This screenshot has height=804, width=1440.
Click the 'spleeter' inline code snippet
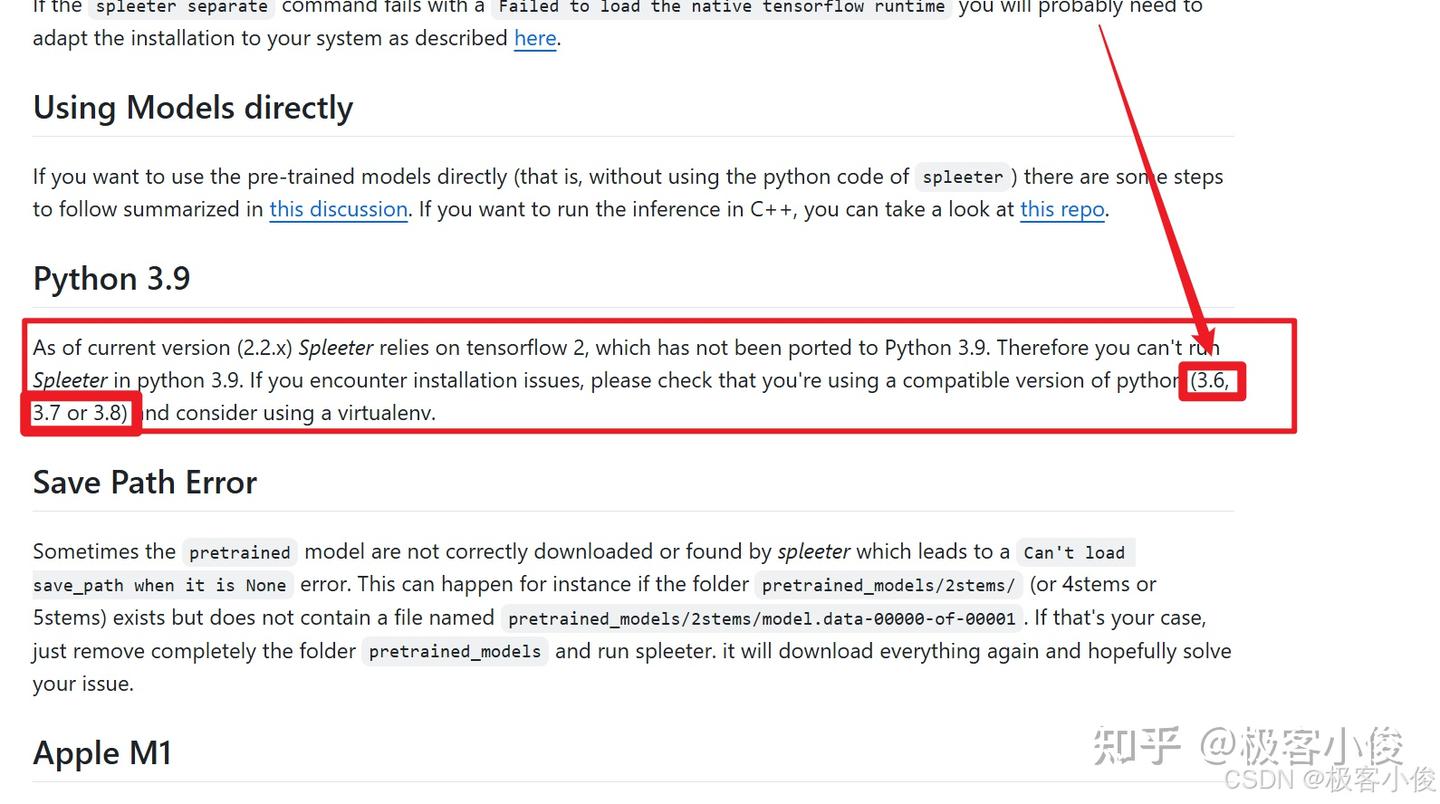click(x=962, y=178)
